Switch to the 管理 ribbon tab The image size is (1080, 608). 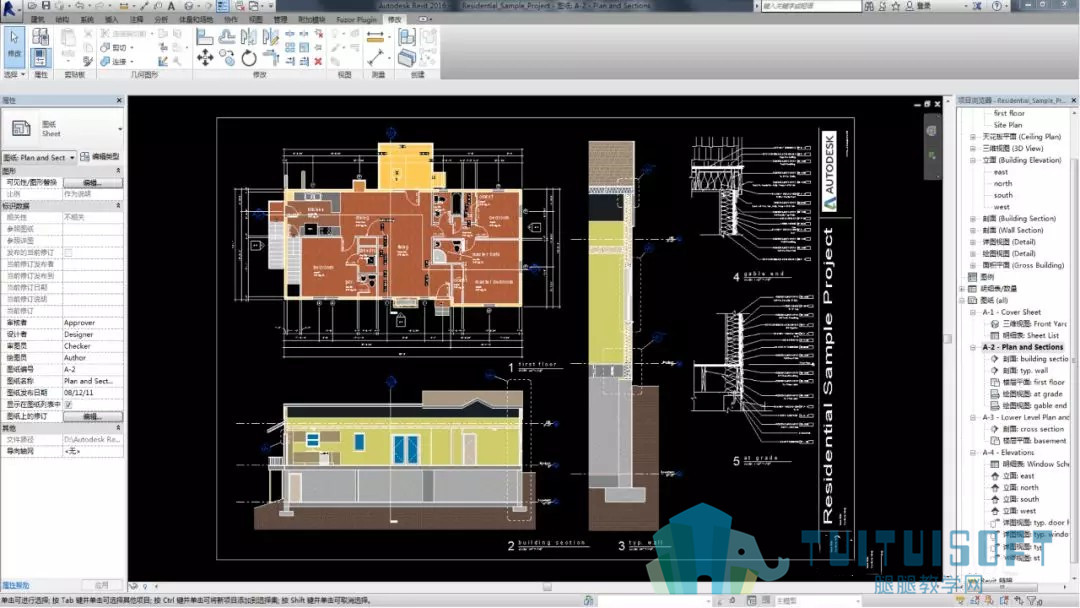pyautogui.click(x=280, y=19)
